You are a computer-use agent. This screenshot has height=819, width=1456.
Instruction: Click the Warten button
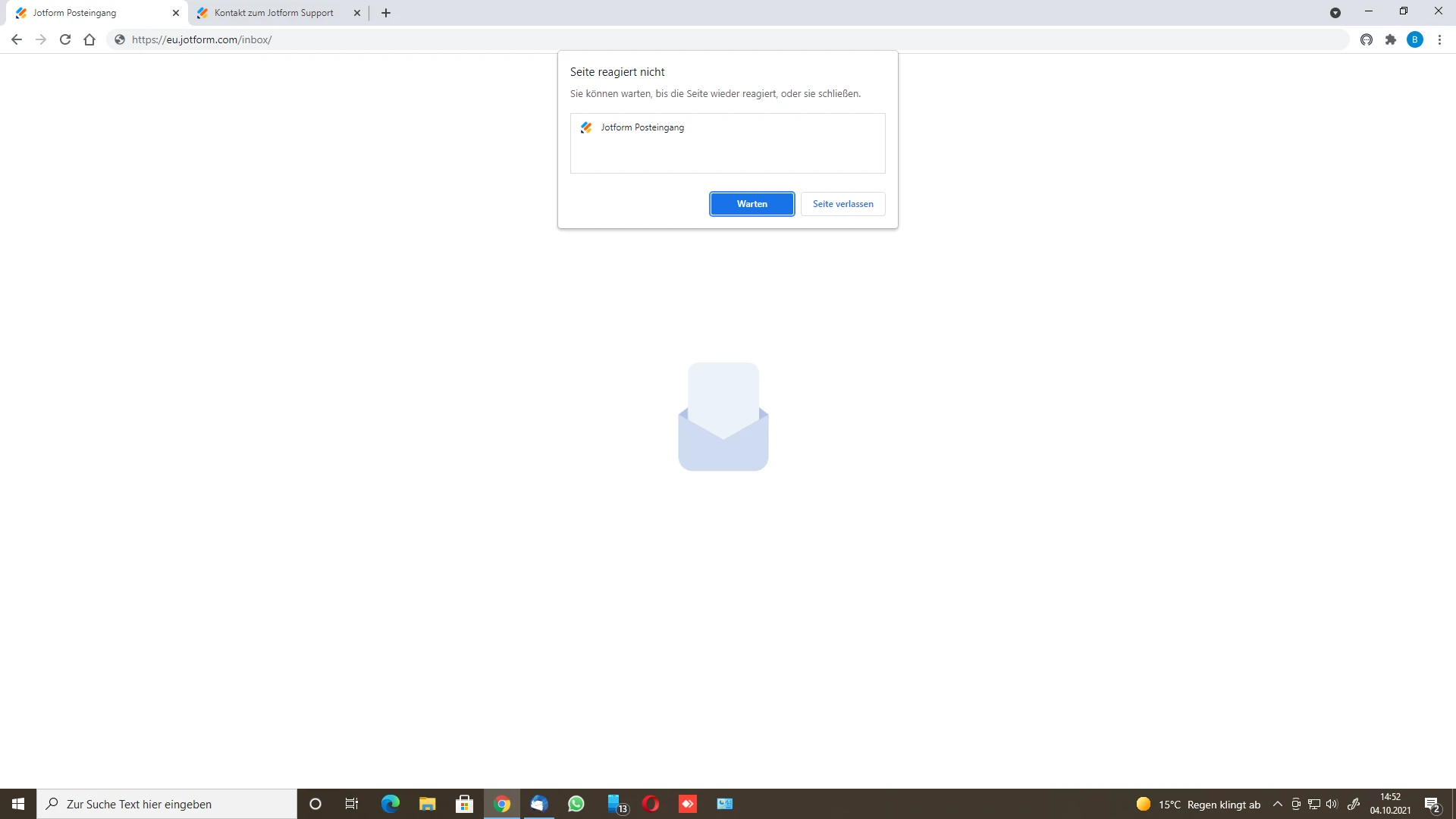point(752,203)
